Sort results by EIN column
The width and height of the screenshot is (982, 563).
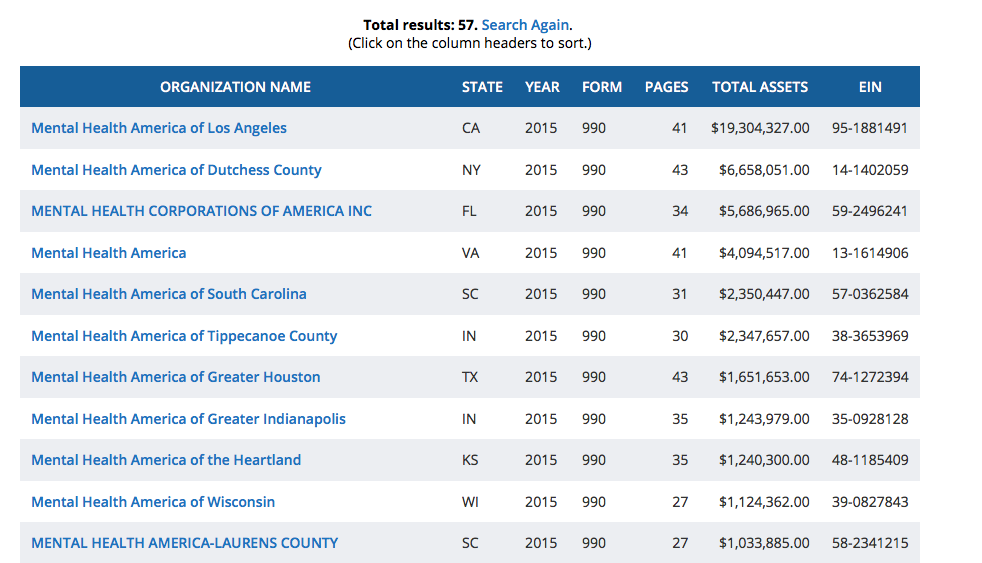pyautogui.click(x=870, y=87)
